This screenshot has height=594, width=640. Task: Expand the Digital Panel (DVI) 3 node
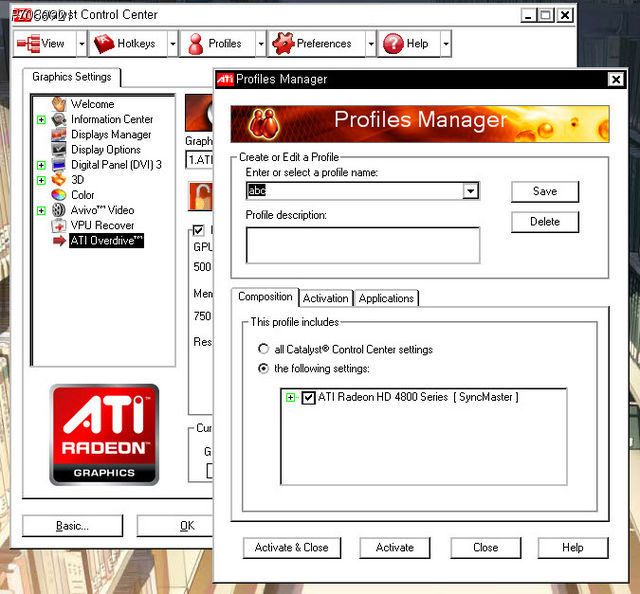(41, 165)
